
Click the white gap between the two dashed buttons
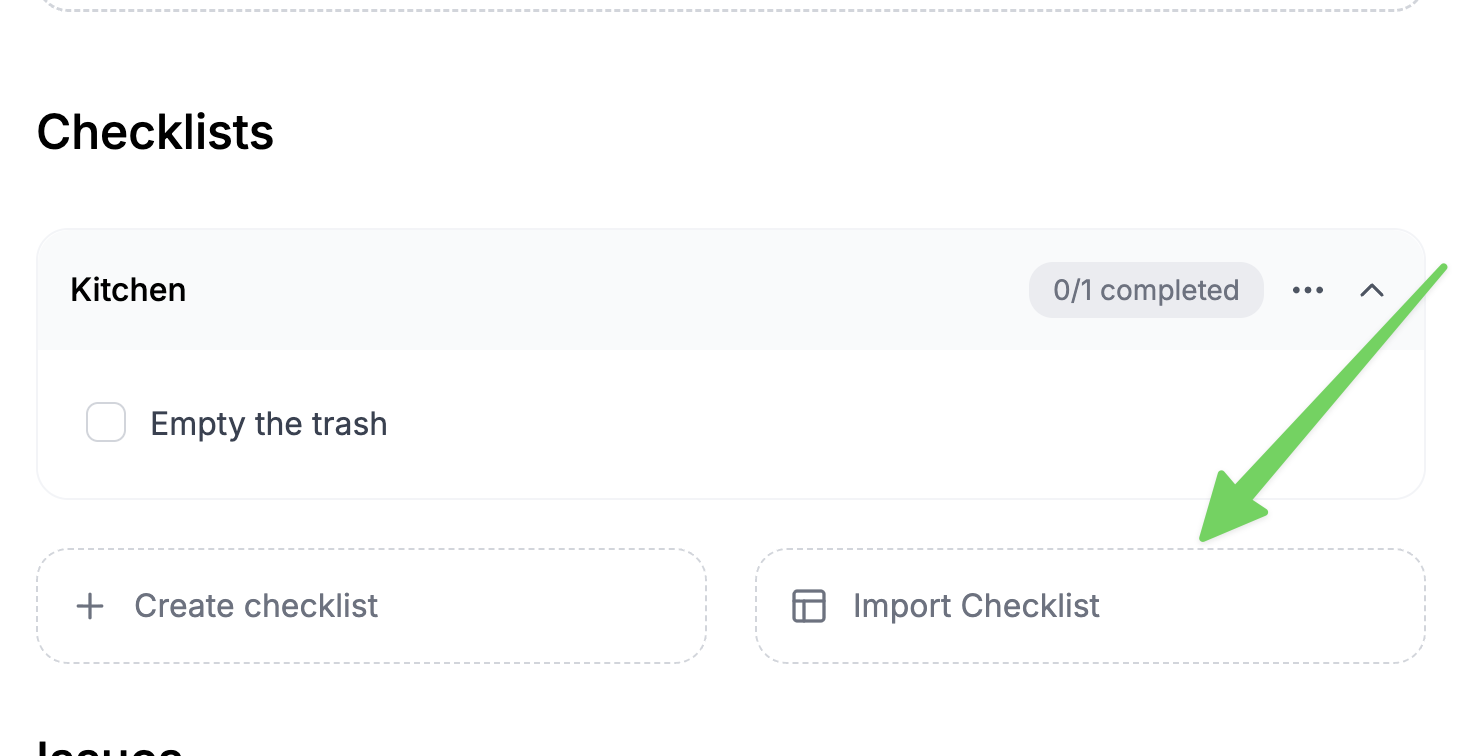pos(731,606)
